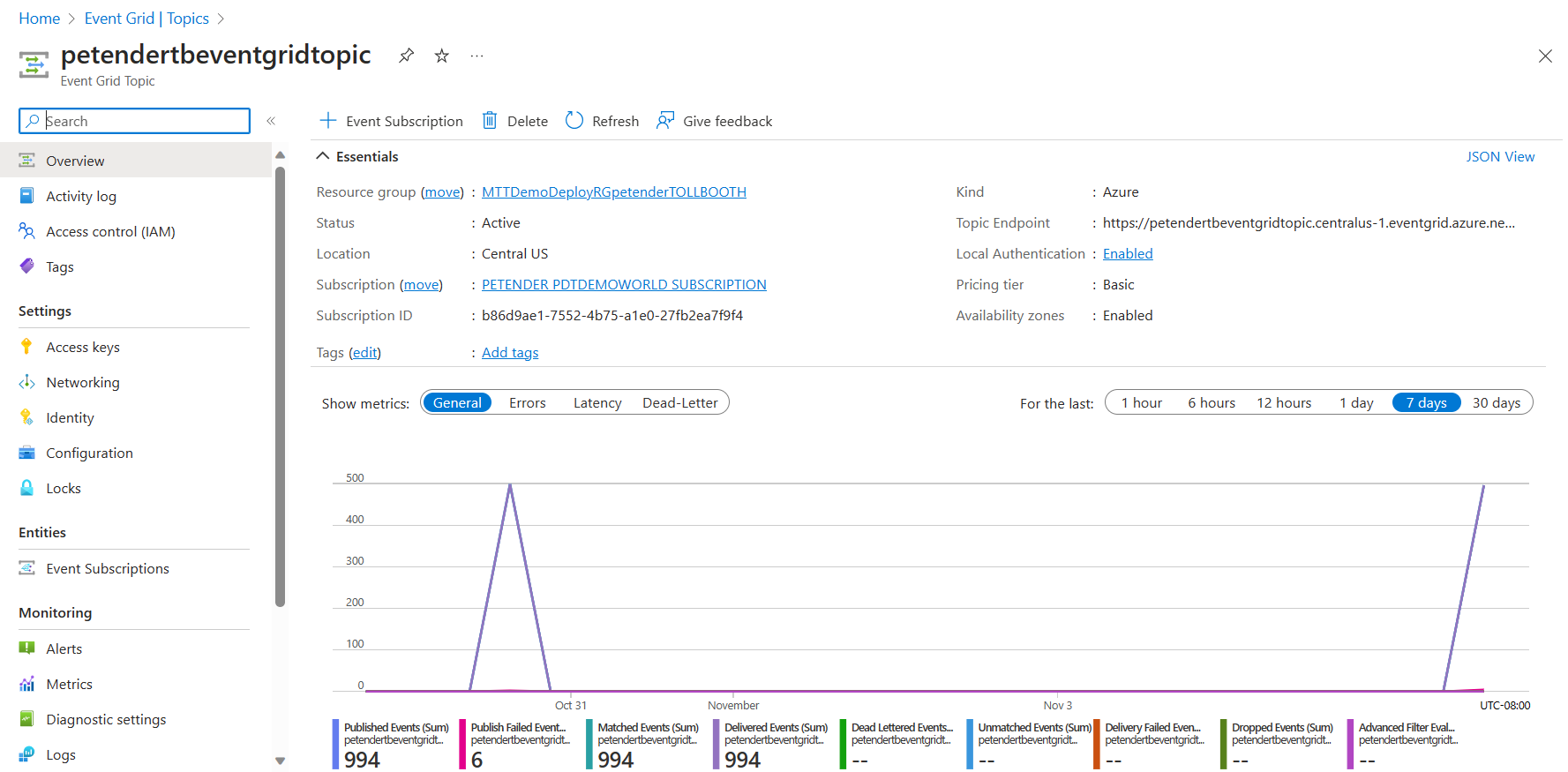Pin the topic to dashboard
Image resolution: width=1568 pixels, height=772 pixels.
[x=406, y=56]
